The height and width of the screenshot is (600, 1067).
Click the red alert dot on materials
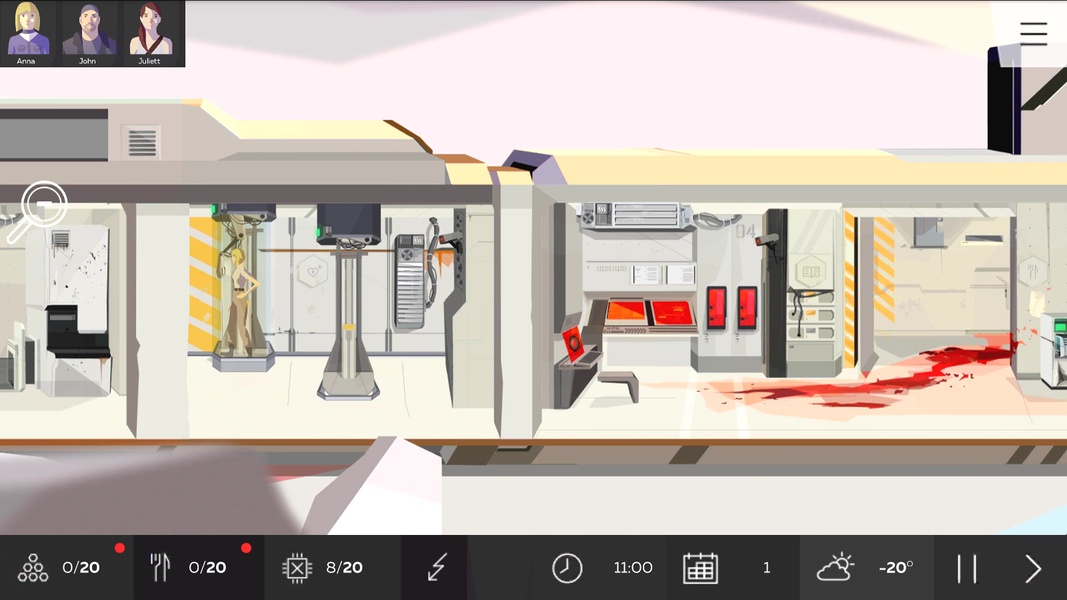pyautogui.click(x=120, y=548)
